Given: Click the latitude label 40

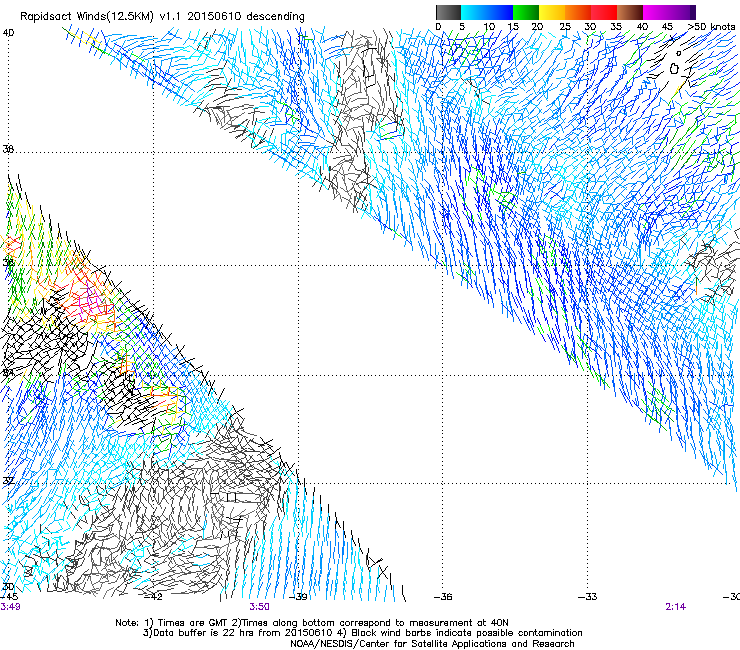Looking at the screenshot, I should click(8, 33).
